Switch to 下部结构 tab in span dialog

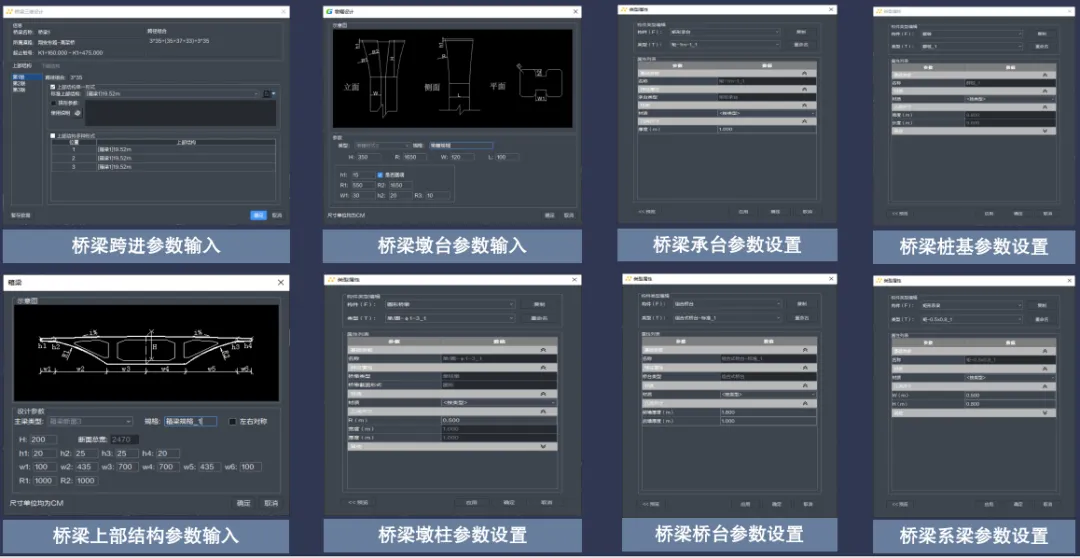pos(51,66)
